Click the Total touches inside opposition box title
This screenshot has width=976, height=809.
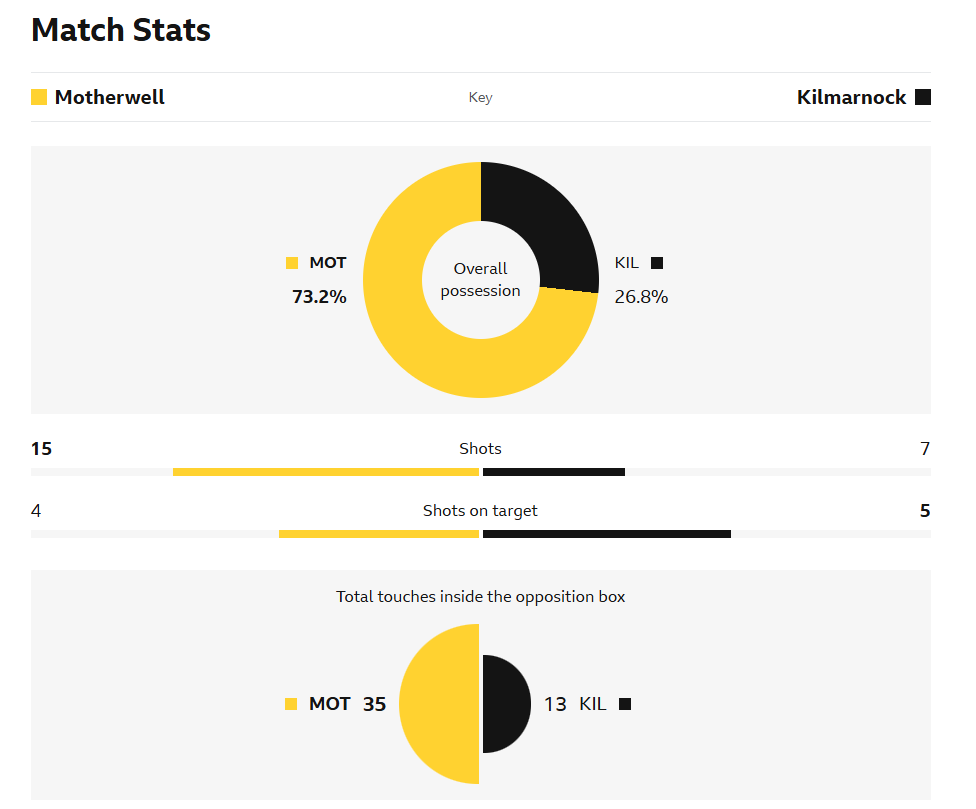481,597
